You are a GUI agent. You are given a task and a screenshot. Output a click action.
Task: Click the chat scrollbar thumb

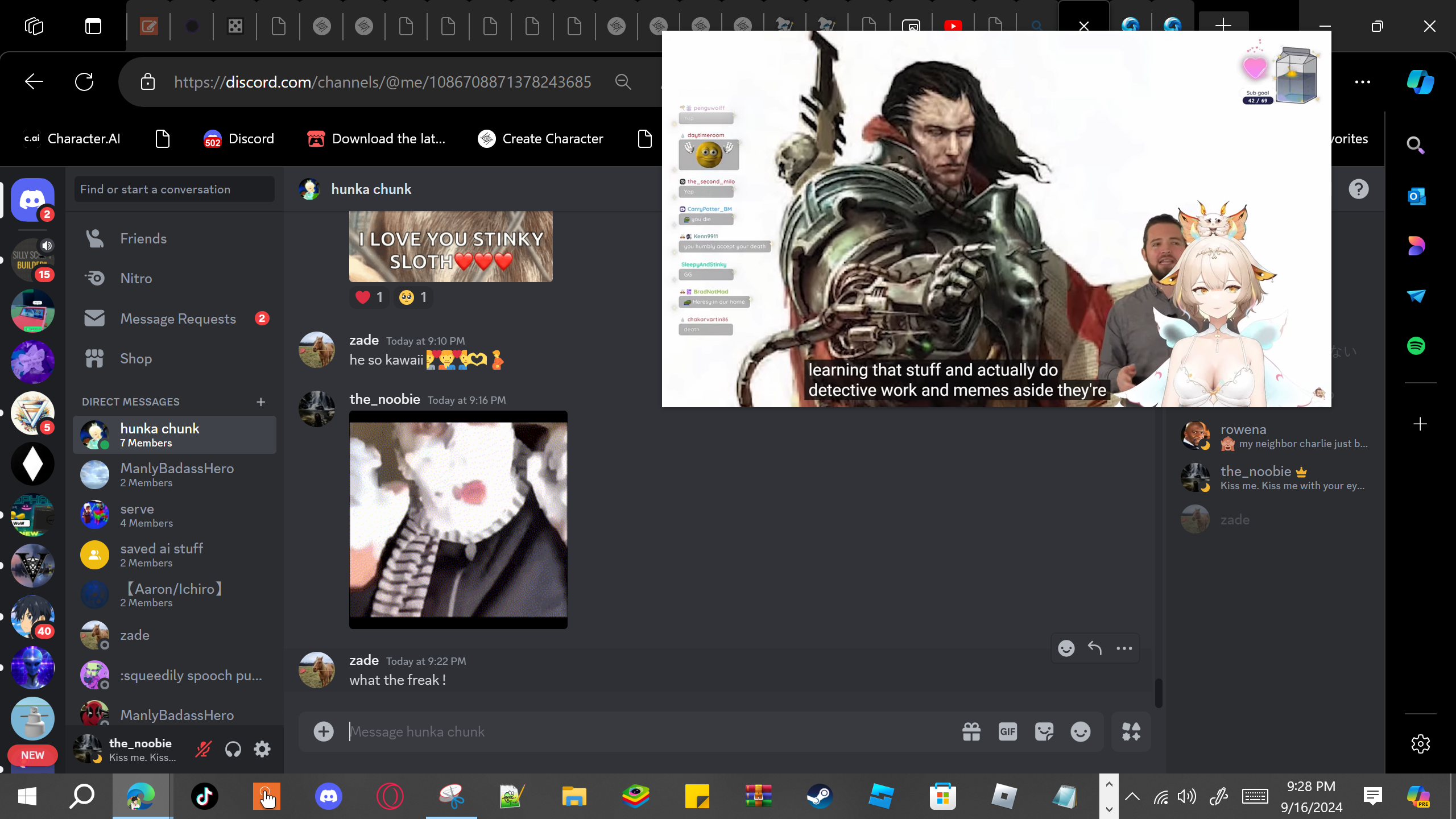[1159, 693]
